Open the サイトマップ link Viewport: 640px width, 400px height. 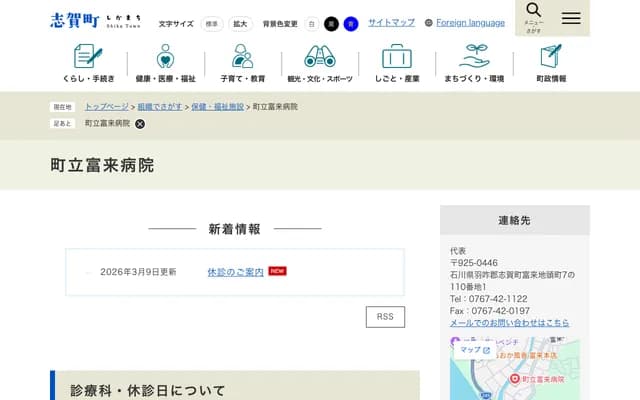(x=391, y=22)
